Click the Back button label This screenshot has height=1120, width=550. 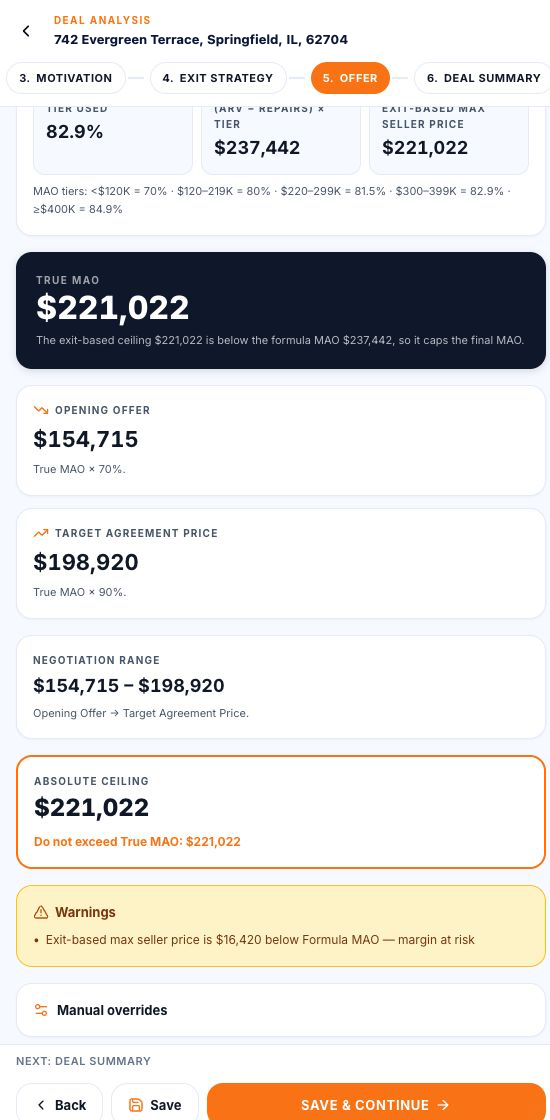(71, 1105)
